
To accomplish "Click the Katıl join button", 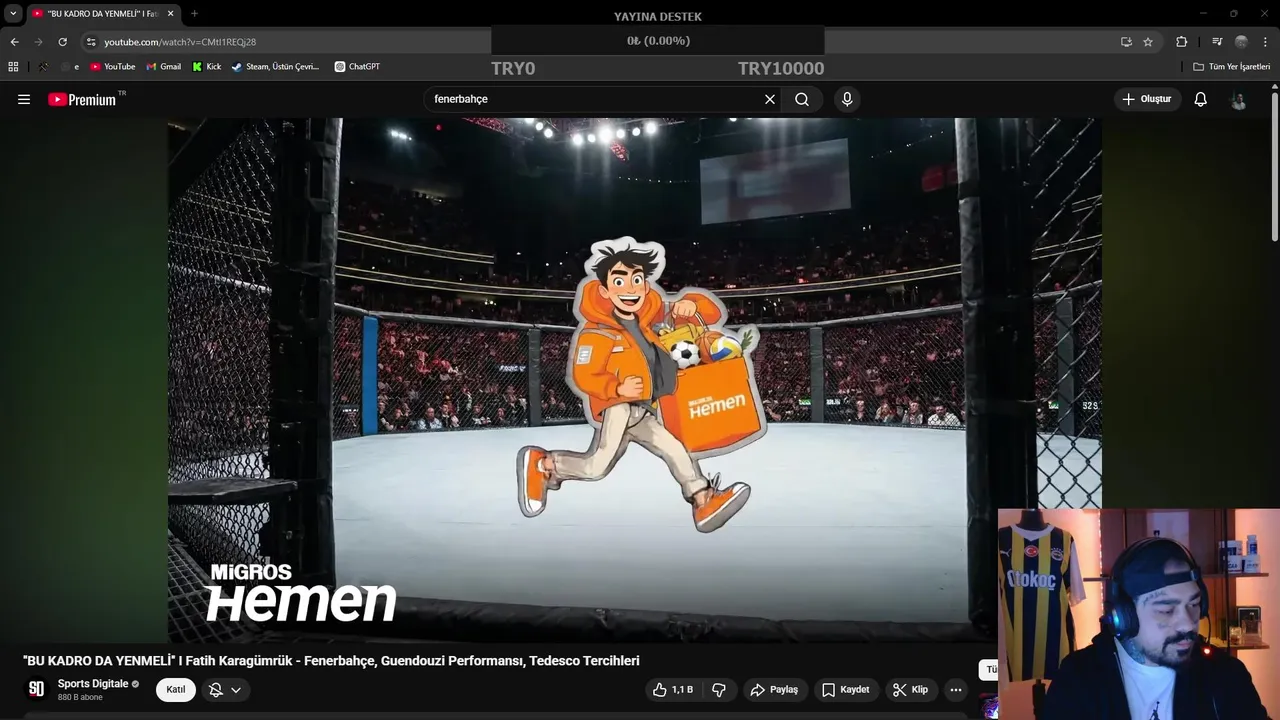I will pyautogui.click(x=176, y=690).
